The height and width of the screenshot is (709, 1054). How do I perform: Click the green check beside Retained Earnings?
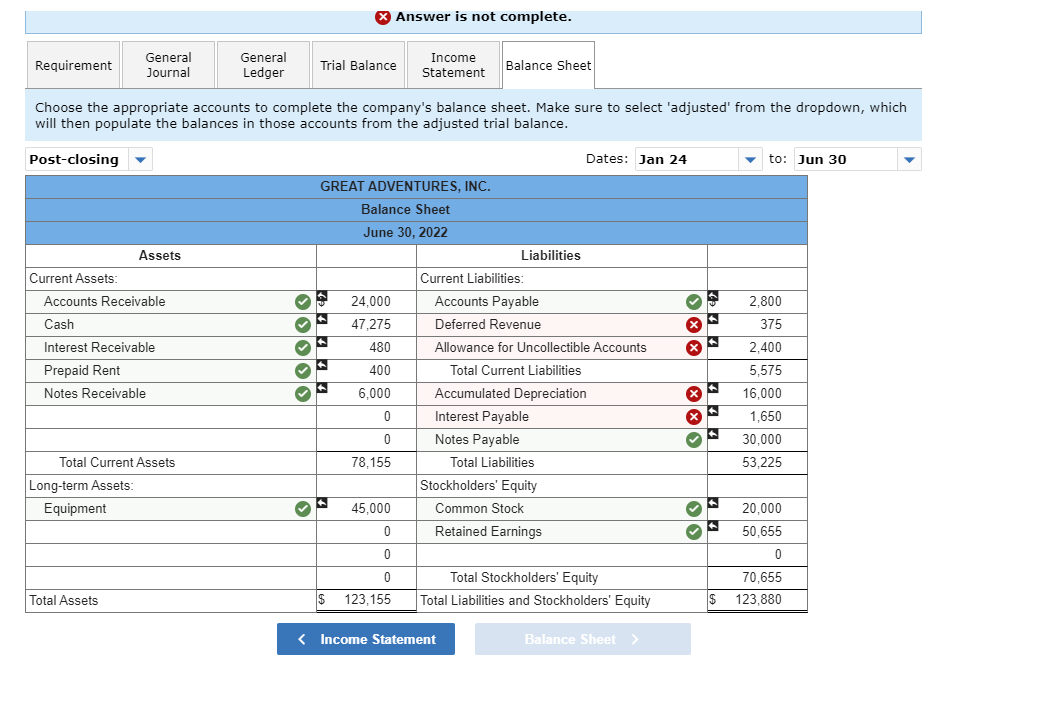[694, 532]
